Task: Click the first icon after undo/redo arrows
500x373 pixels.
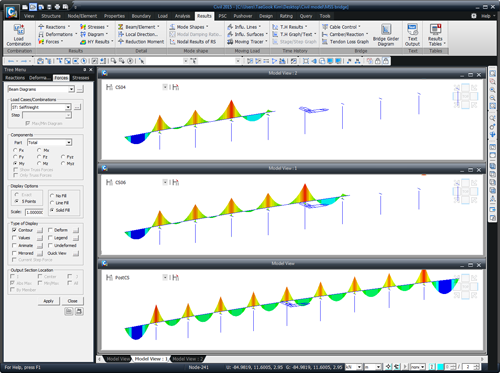Action: click(40, 61)
